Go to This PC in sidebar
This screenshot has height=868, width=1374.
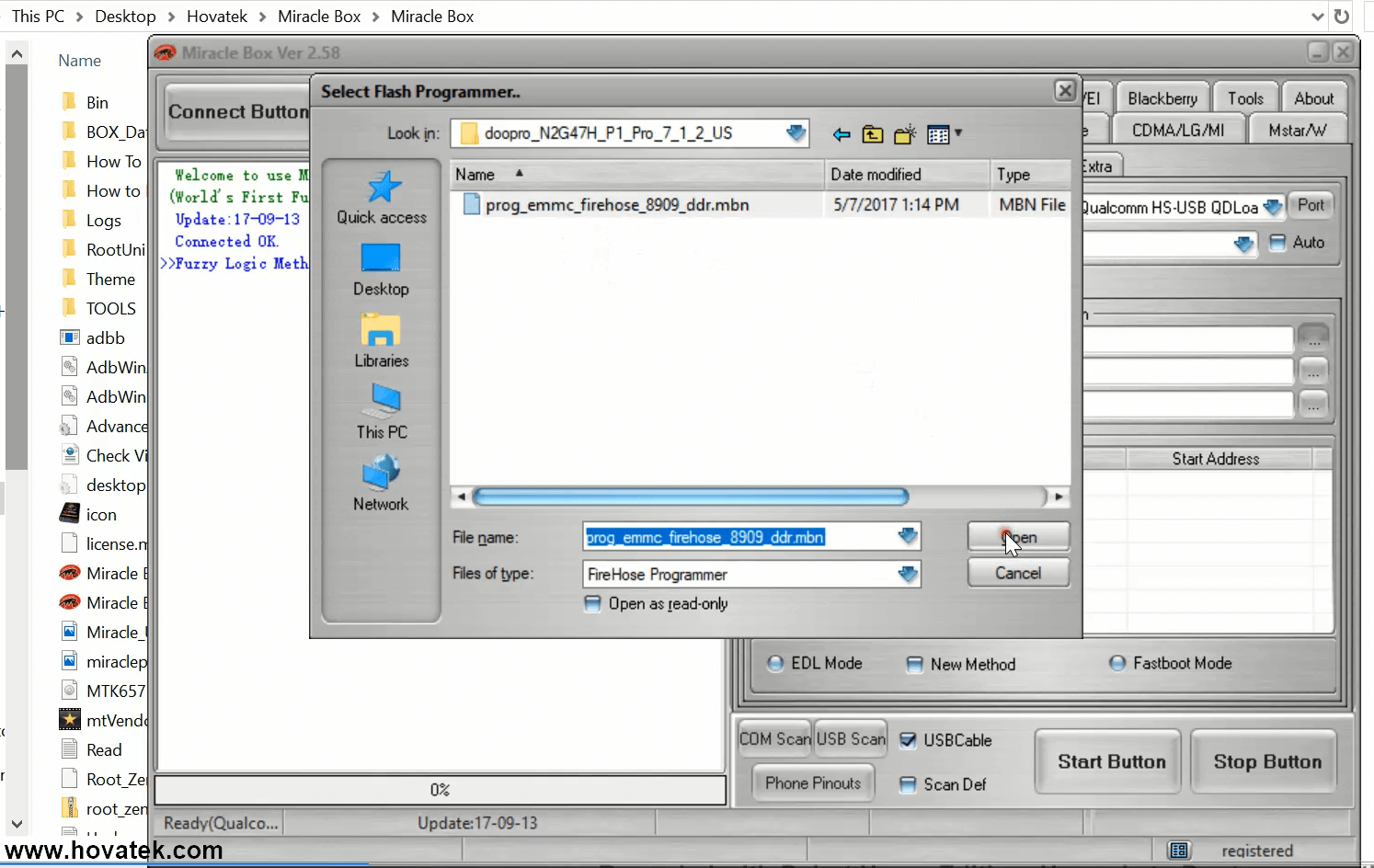[382, 412]
